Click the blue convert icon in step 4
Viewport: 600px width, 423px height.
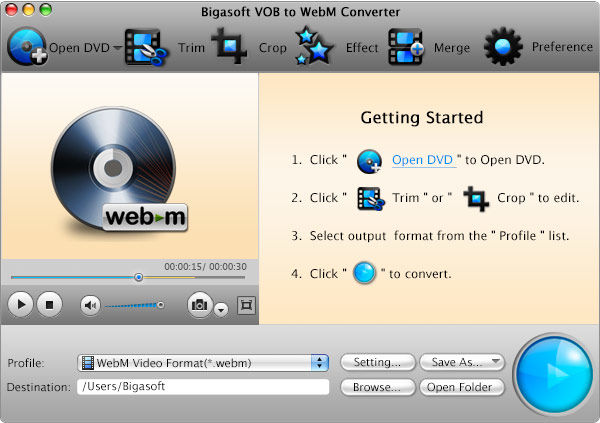coord(364,273)
